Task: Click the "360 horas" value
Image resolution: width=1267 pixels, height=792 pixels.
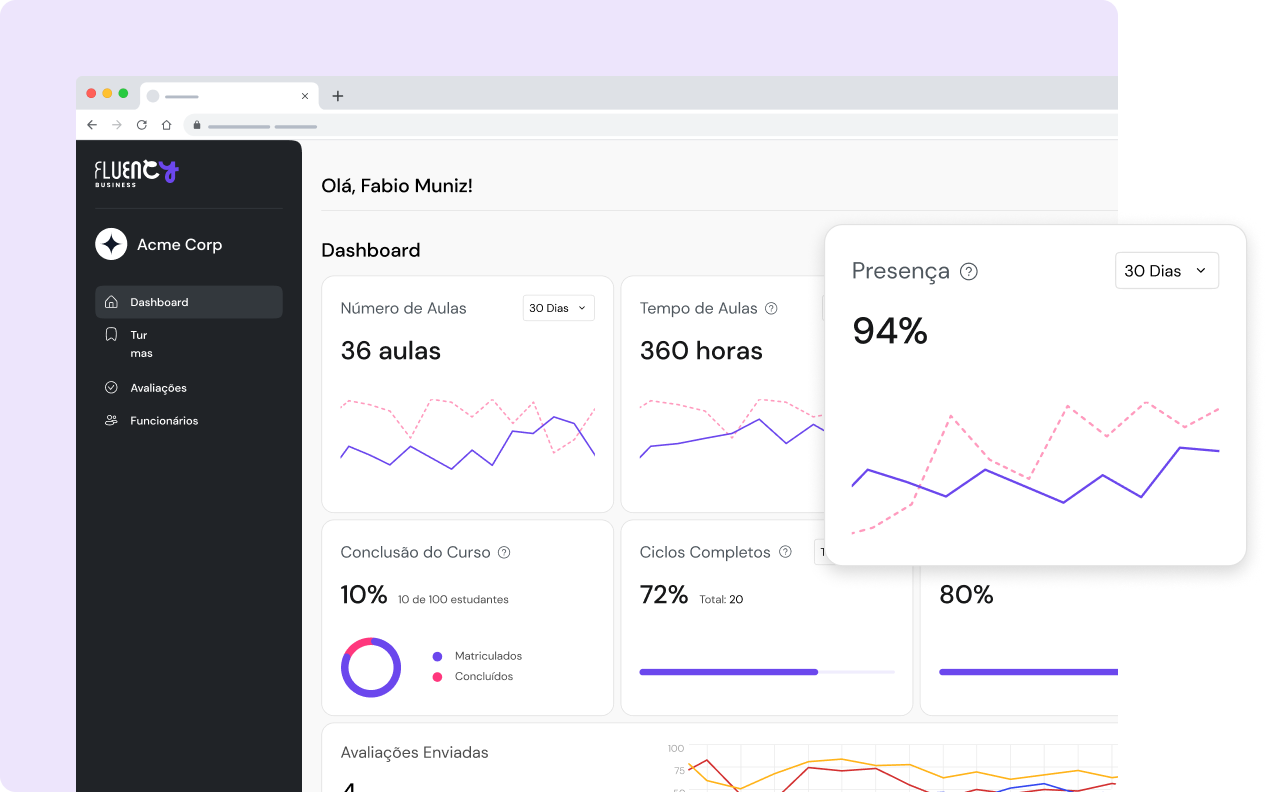Action: click(701, 351)
